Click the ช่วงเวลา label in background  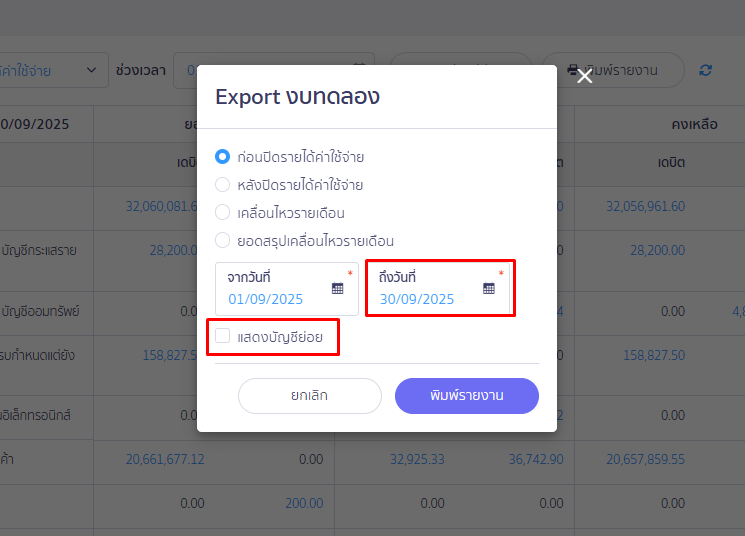click(141, 70)
